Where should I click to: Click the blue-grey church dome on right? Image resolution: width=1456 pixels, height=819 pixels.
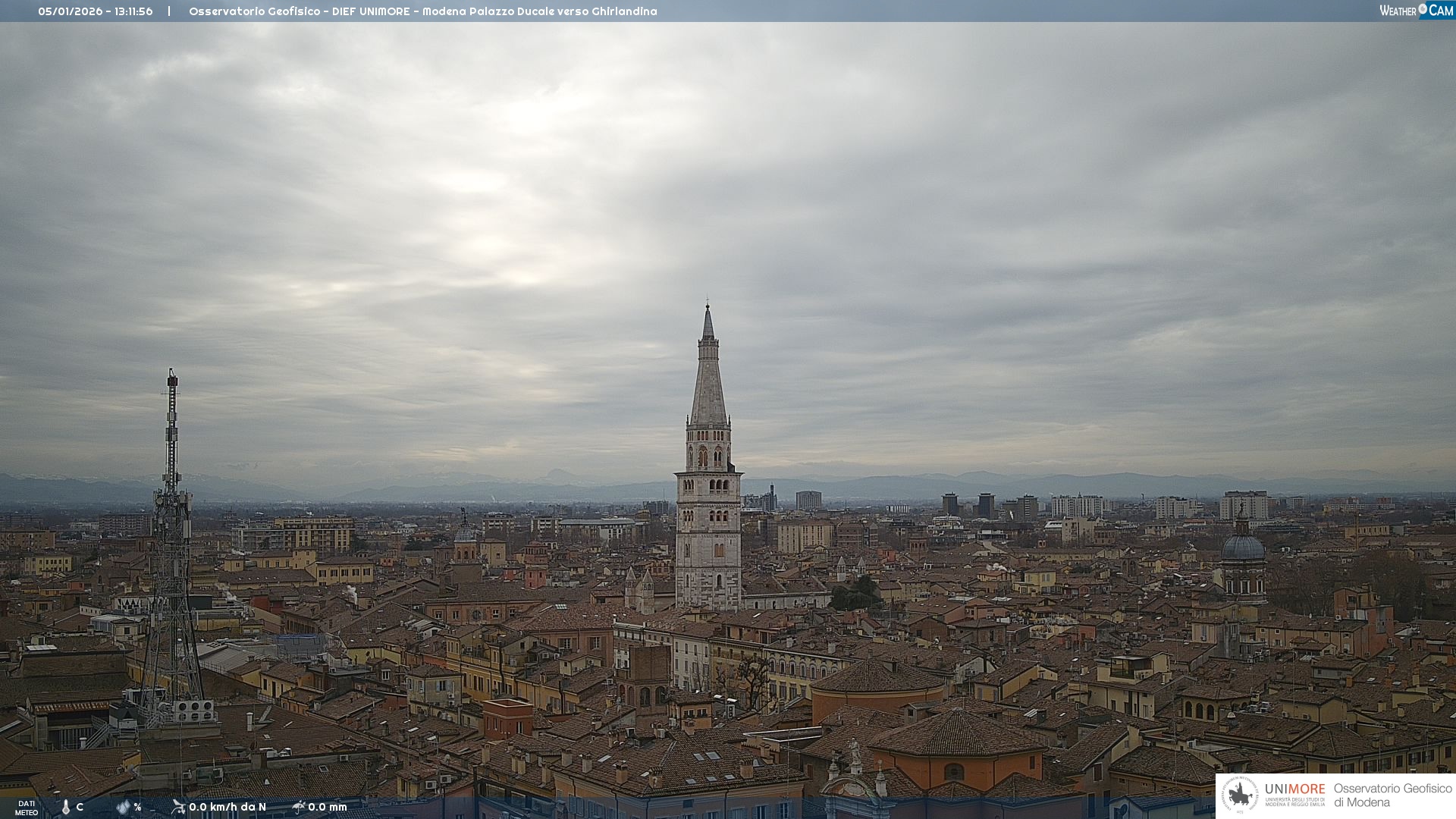point(1243,548)
